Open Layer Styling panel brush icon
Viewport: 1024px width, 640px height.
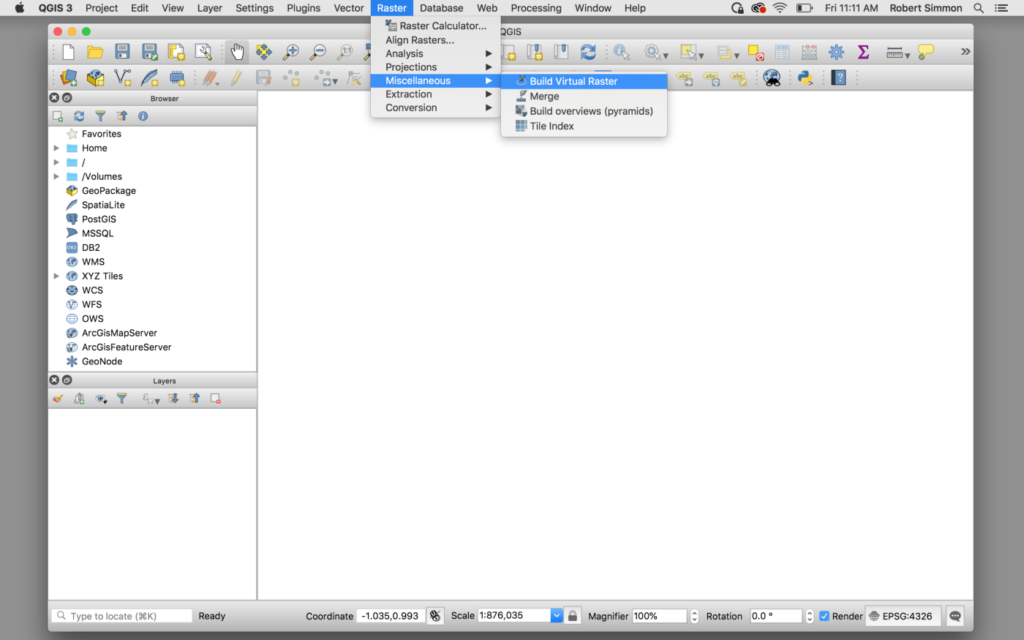tap(57, 398)
